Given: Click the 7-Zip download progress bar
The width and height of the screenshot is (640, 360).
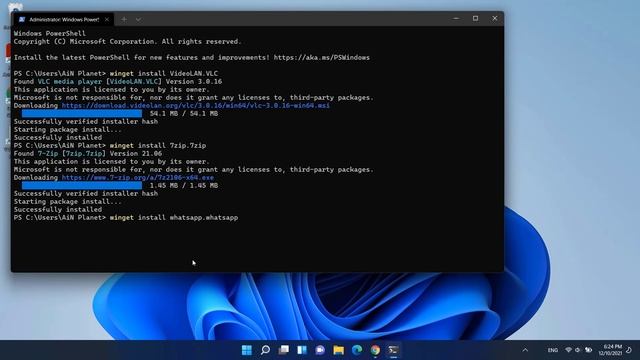Looking at the screenshot, I should point(82,185).
